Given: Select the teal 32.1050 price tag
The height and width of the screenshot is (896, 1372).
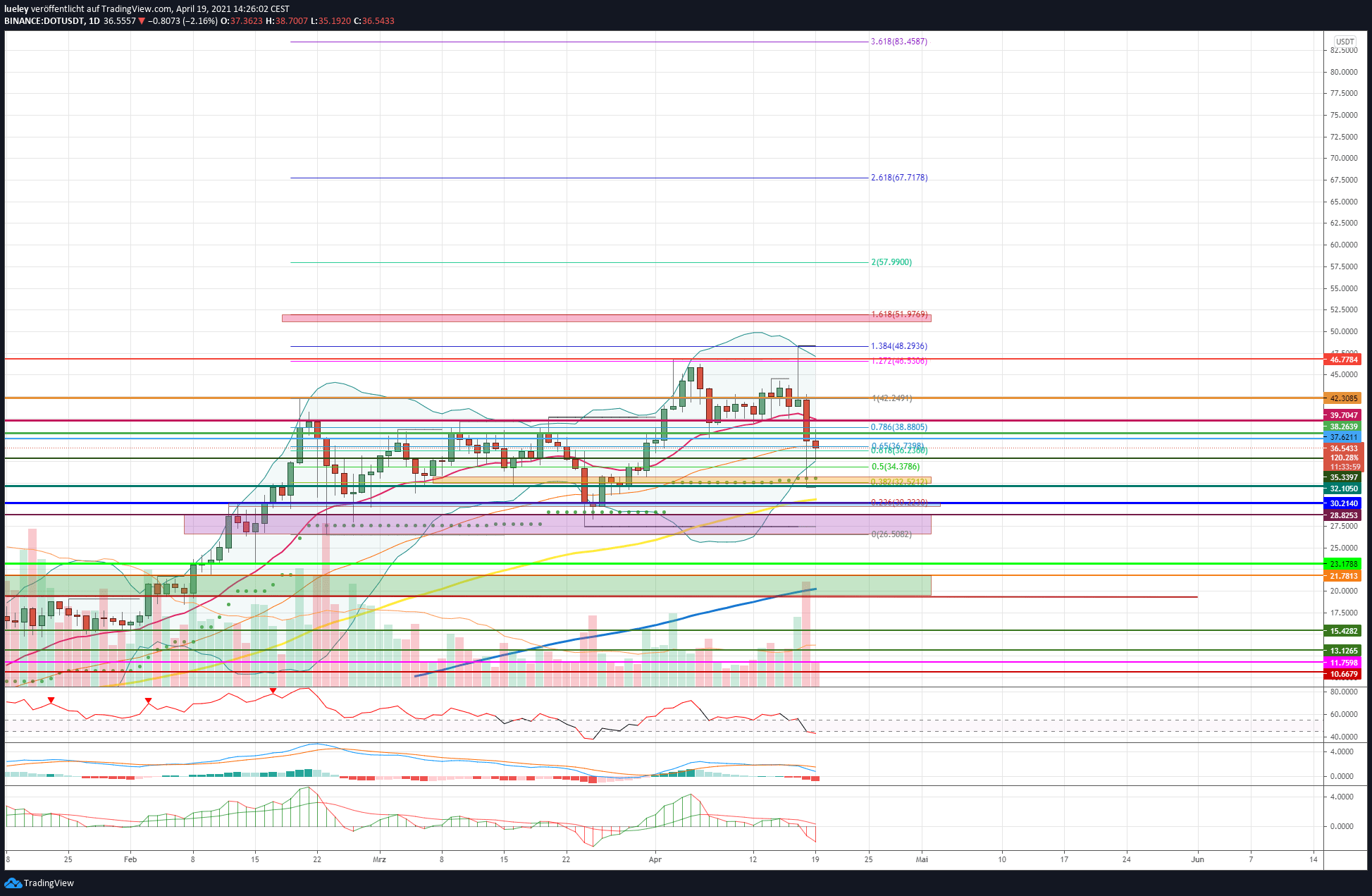Looking at the screenshot, I should click(x=1344, y=489).
